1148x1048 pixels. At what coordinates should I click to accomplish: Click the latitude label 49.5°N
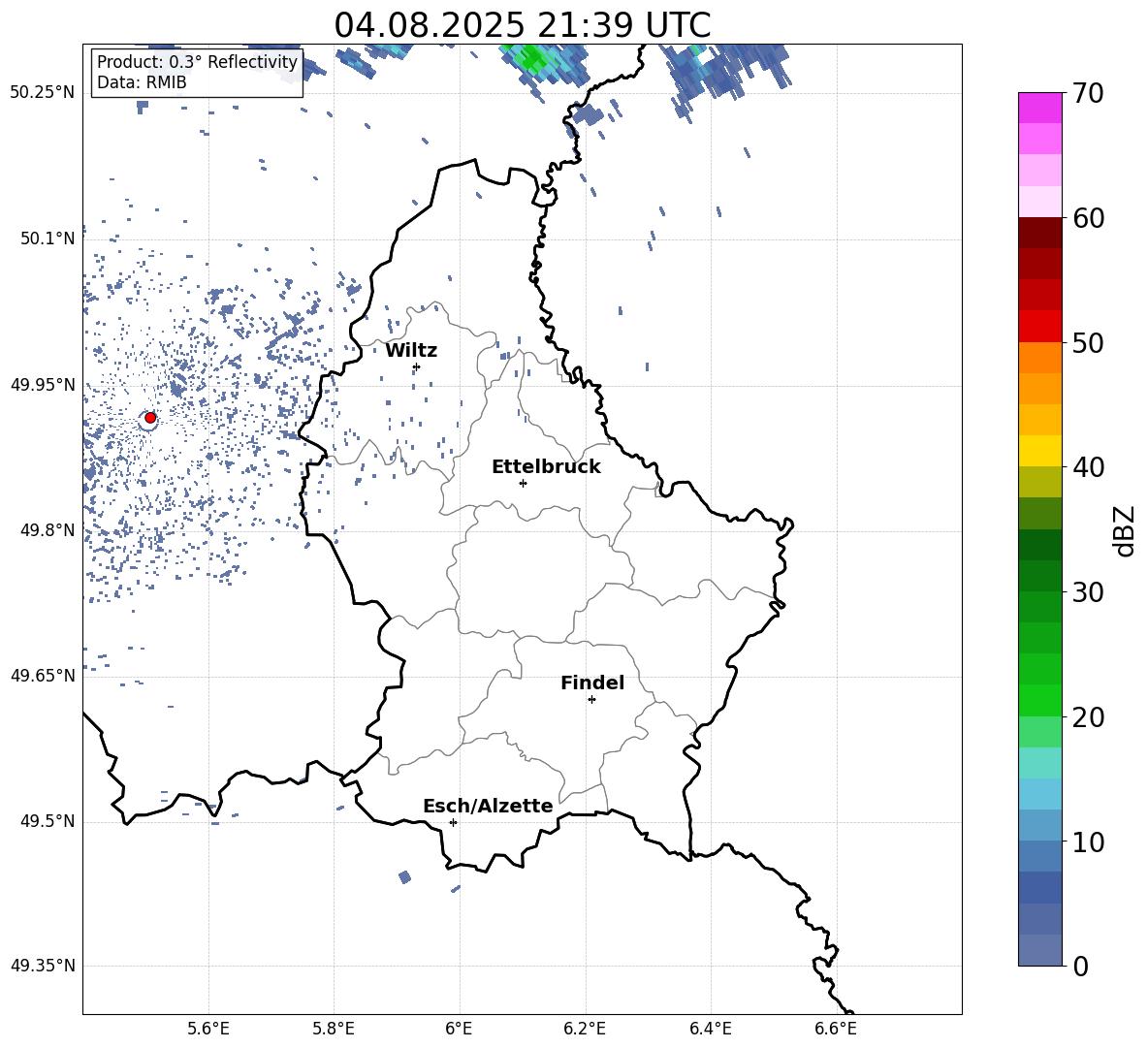click(x=48, y=821)
